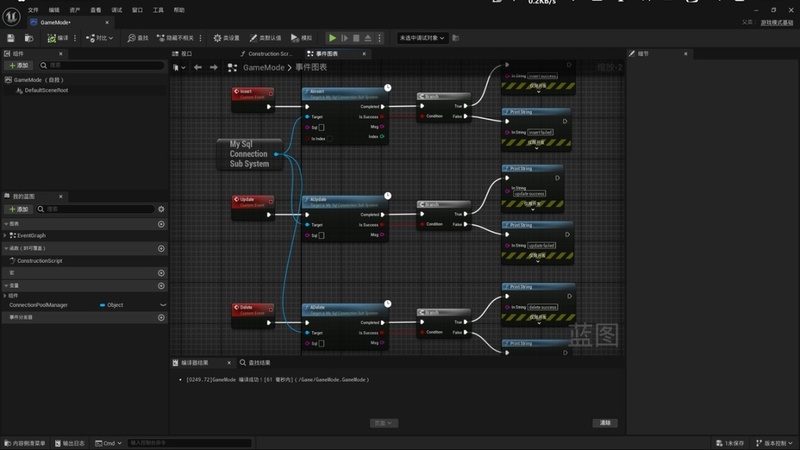Viewport: 800px width, 450px height.
Task: Click the Stop simulation square icon
Action: pyautogui.click(x=356, y=38)
